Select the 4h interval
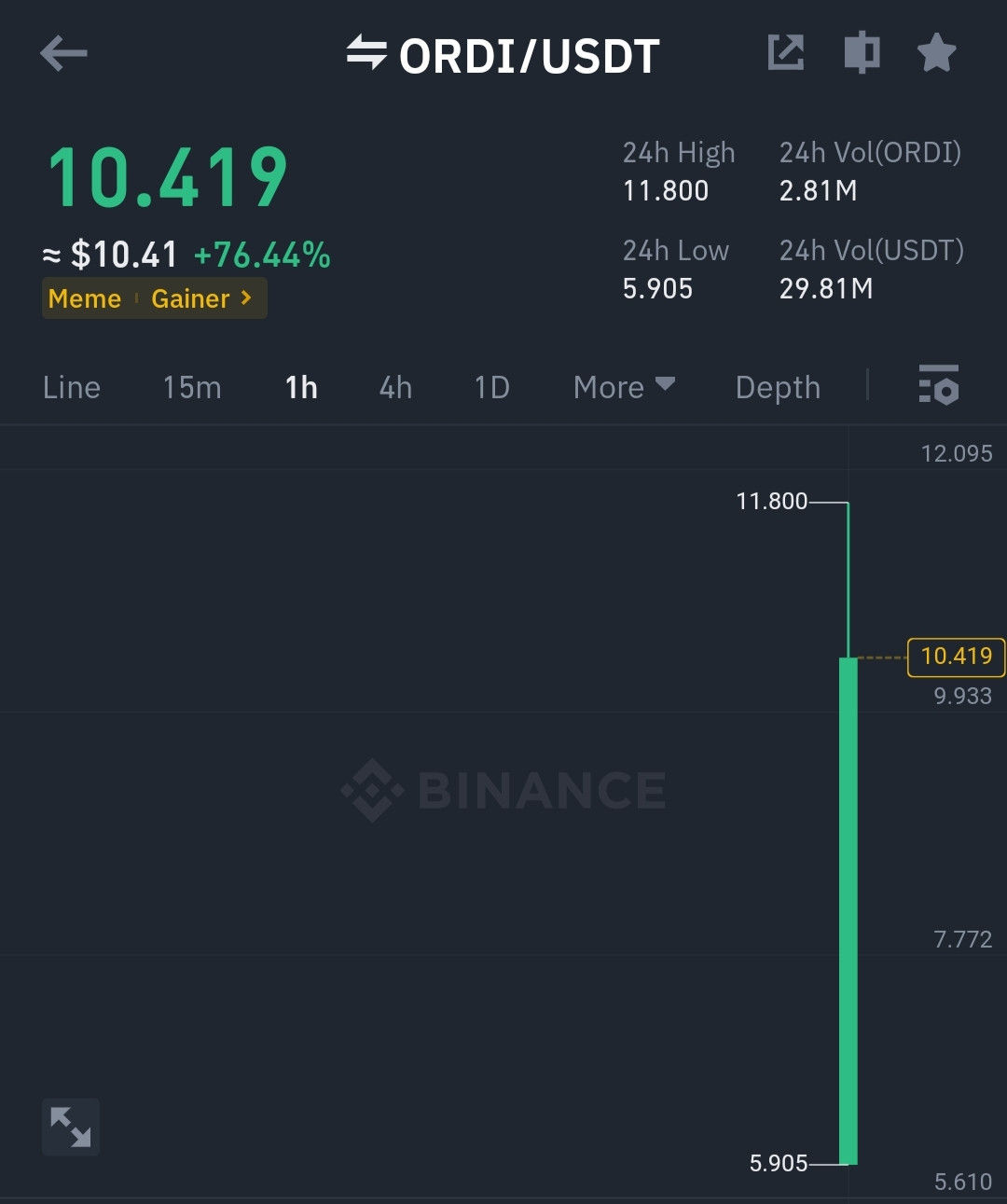1007x1204 pixels. click(395, 387)
